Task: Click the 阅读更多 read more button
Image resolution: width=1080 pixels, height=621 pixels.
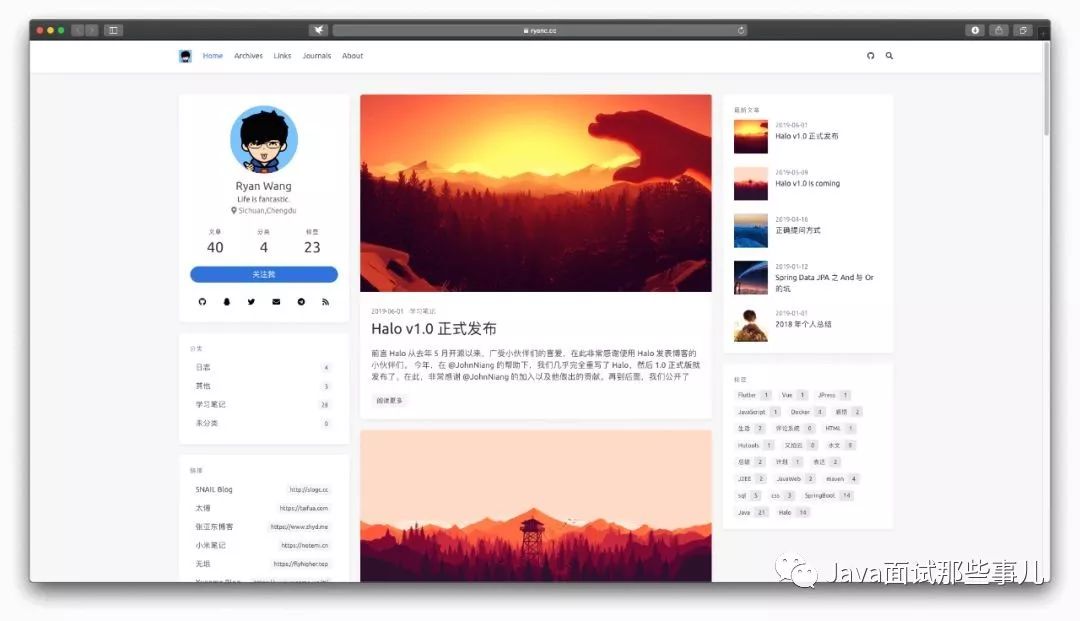Action: [x=389, y=400]
